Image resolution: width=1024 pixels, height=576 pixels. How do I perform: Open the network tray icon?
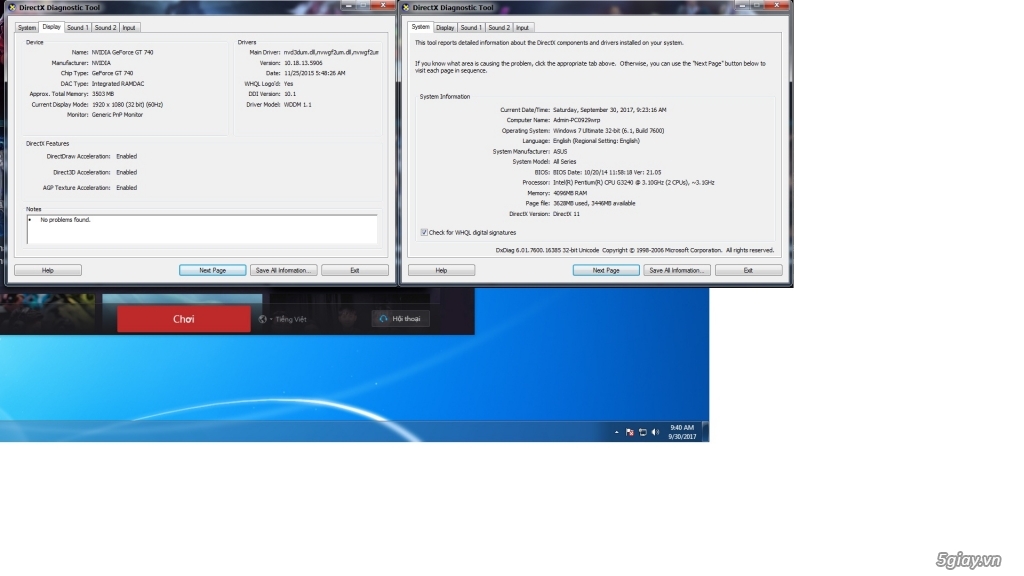pyautogui.click(x=643, y=432)
